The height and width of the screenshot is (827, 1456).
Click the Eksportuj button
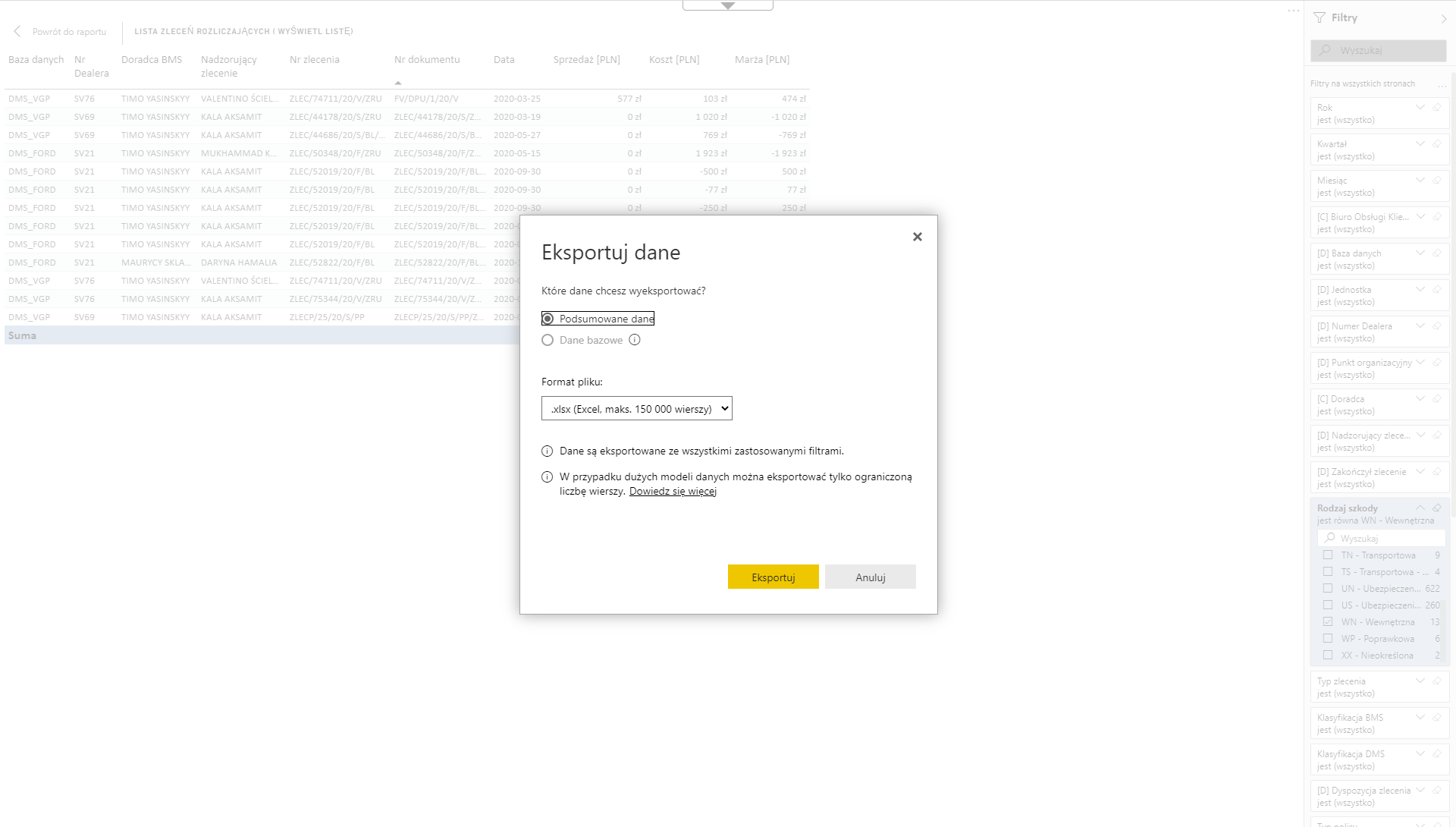click(x=773, y=577)
